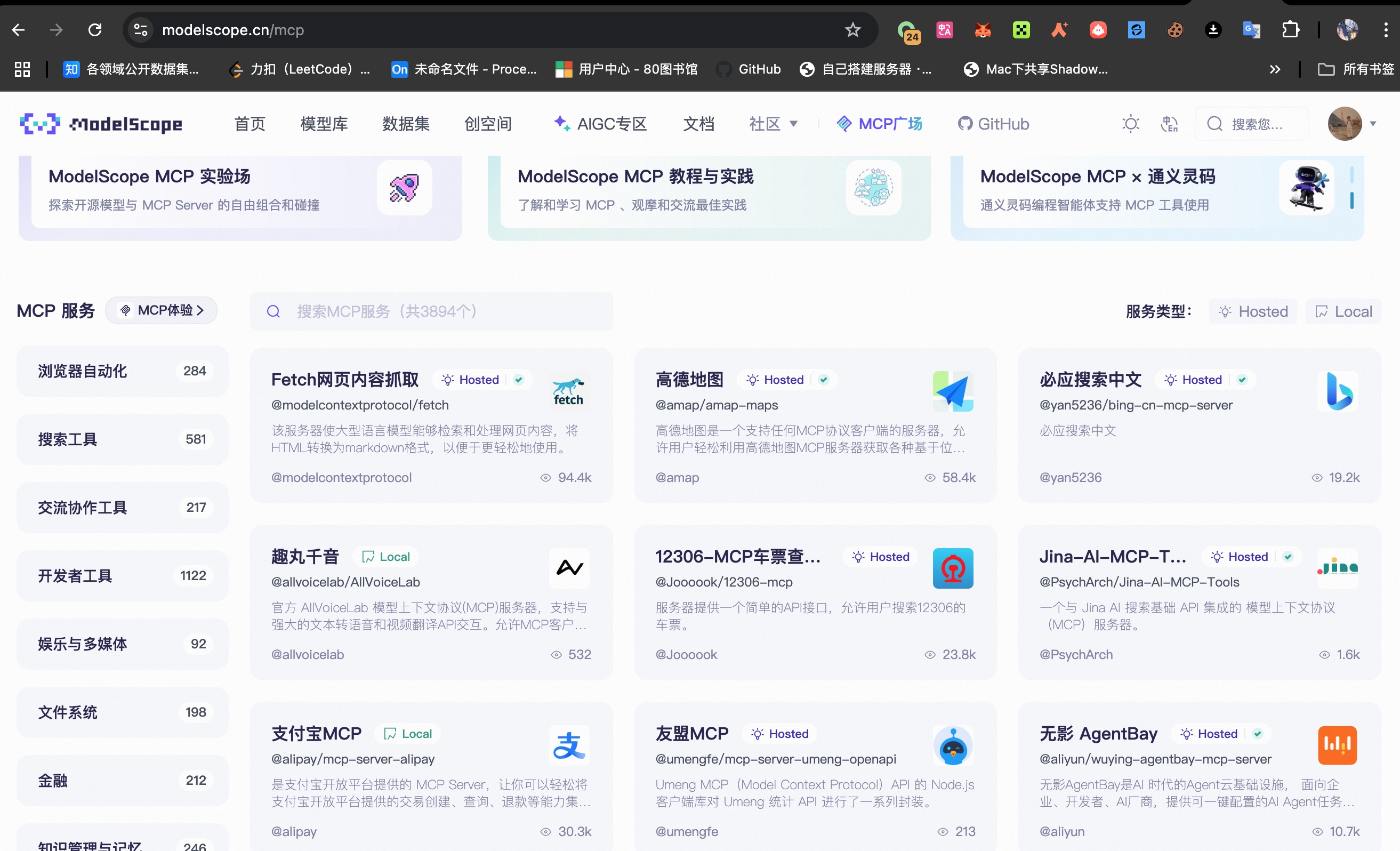This screenshot has width=1400, height=851.
Task: Switch theme with the sun icon
Action: (x=1131, y=123)
